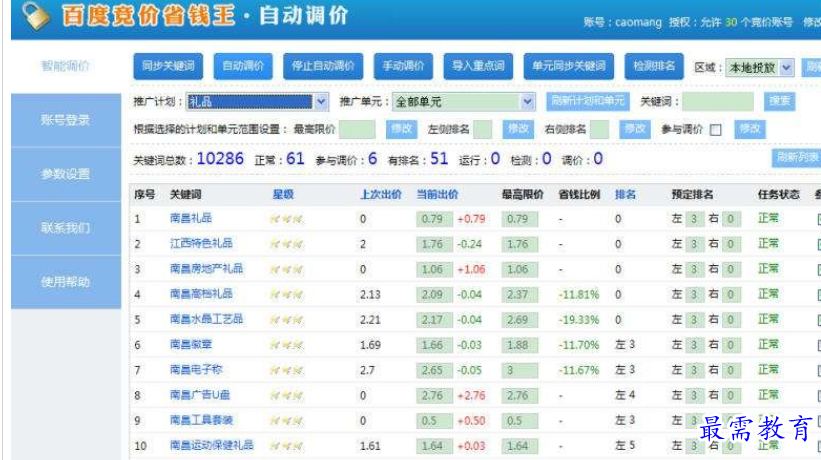This screenshot has width=821, height=460.
Task: Open 联系我们 in sidebar
Action: [65, 228]
